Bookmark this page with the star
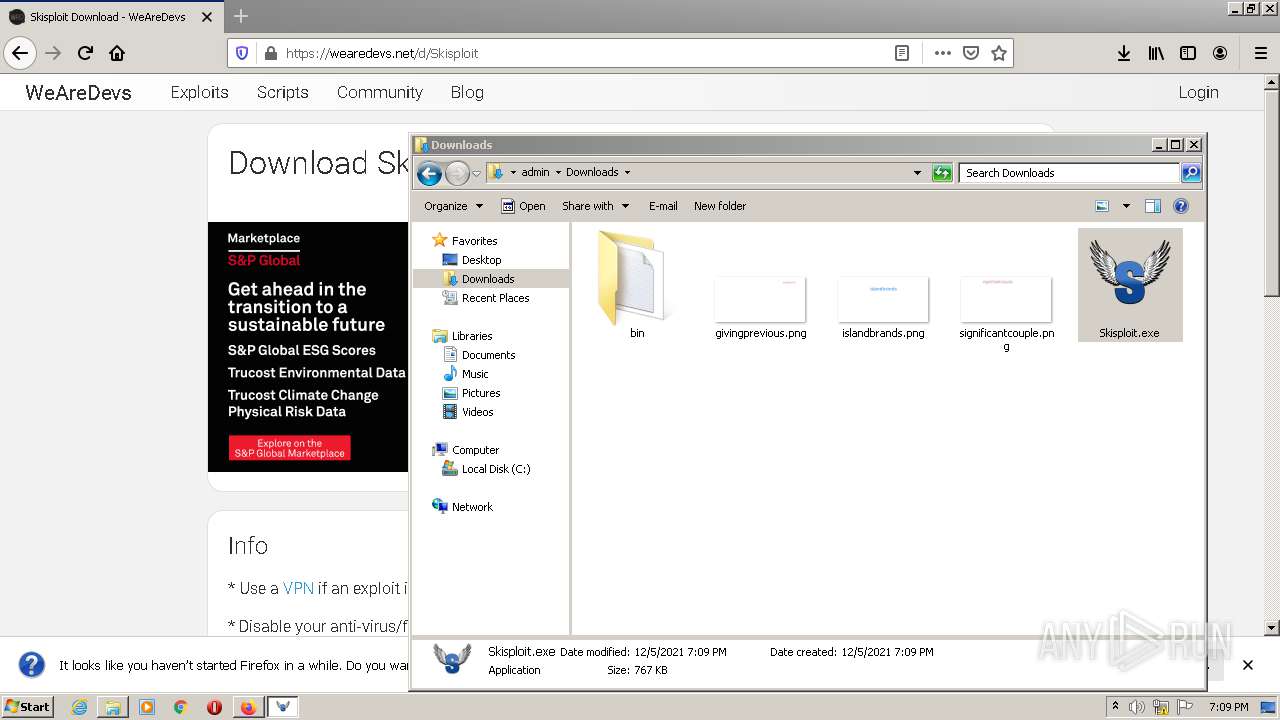1280x720 pixels. (x=998, y=53)
